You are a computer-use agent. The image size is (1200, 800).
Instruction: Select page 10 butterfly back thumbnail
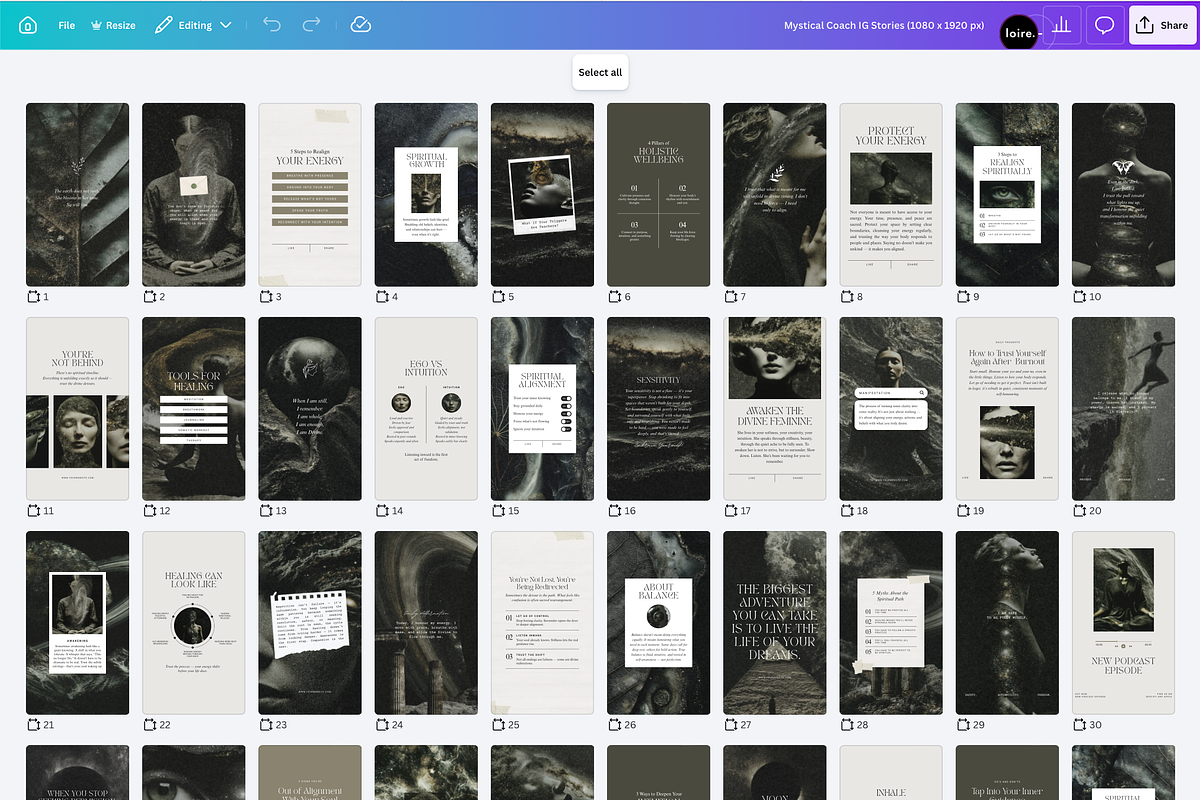(x=1123, y=194)
